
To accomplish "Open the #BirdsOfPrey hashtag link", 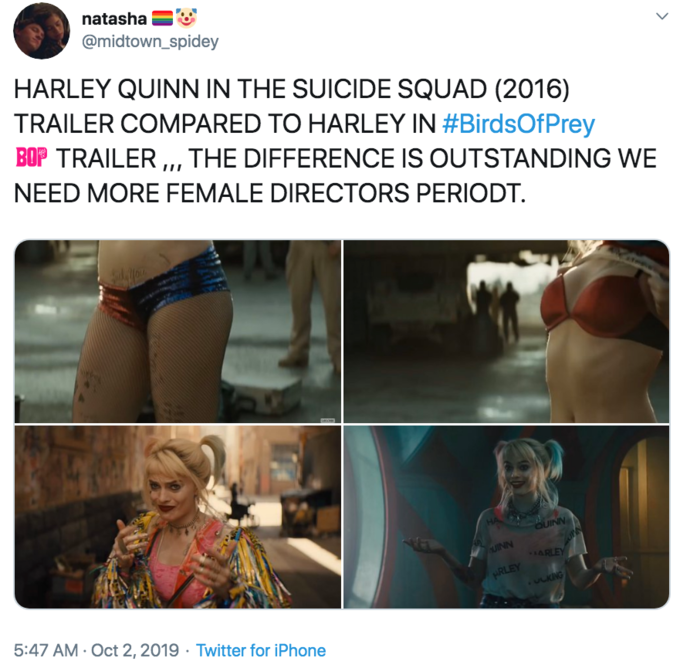I will point(518,124).
